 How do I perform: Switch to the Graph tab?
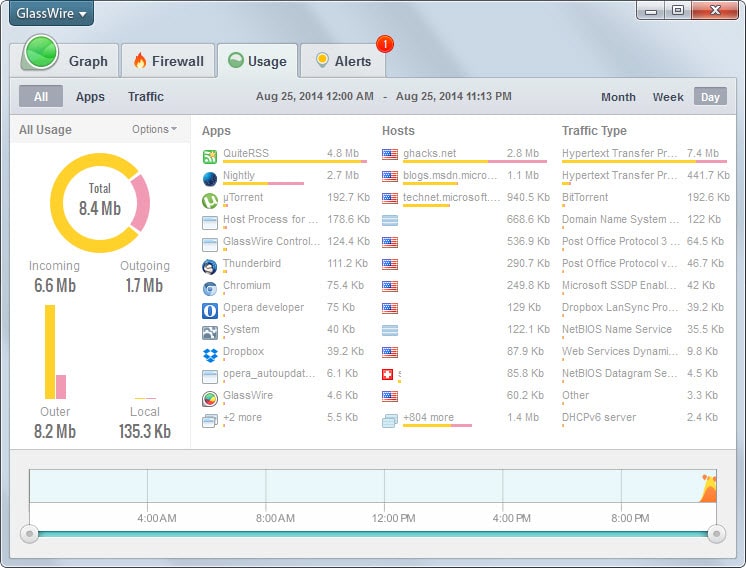click(69, 60)
